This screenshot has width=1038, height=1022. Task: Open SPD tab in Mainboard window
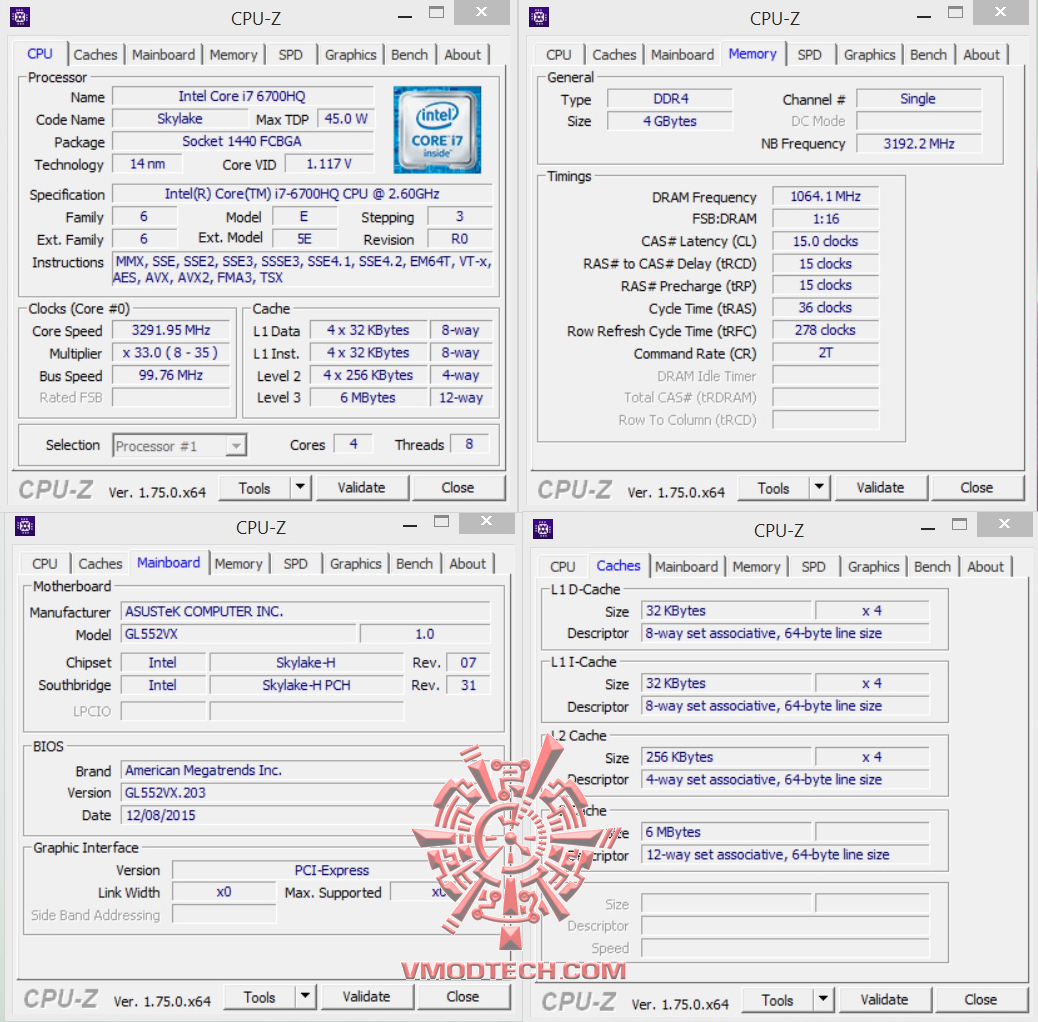295,564
